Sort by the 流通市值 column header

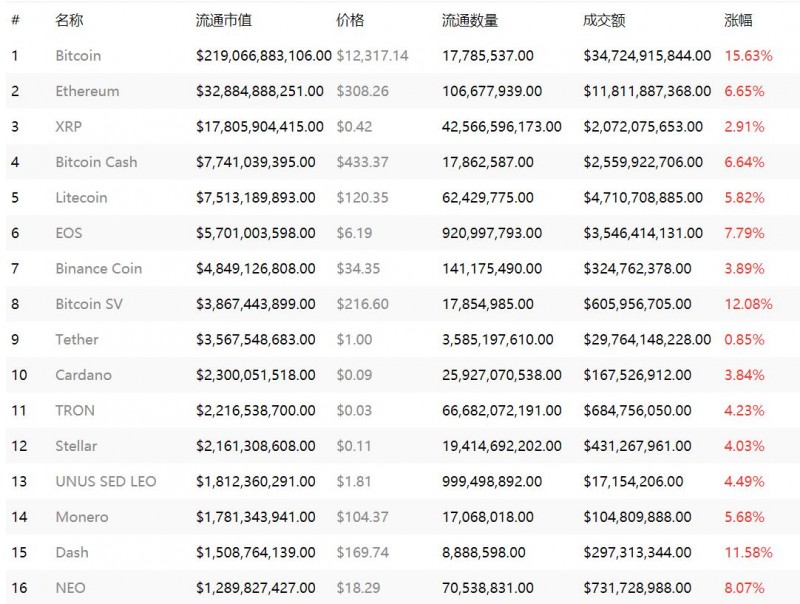coord(224,20)
